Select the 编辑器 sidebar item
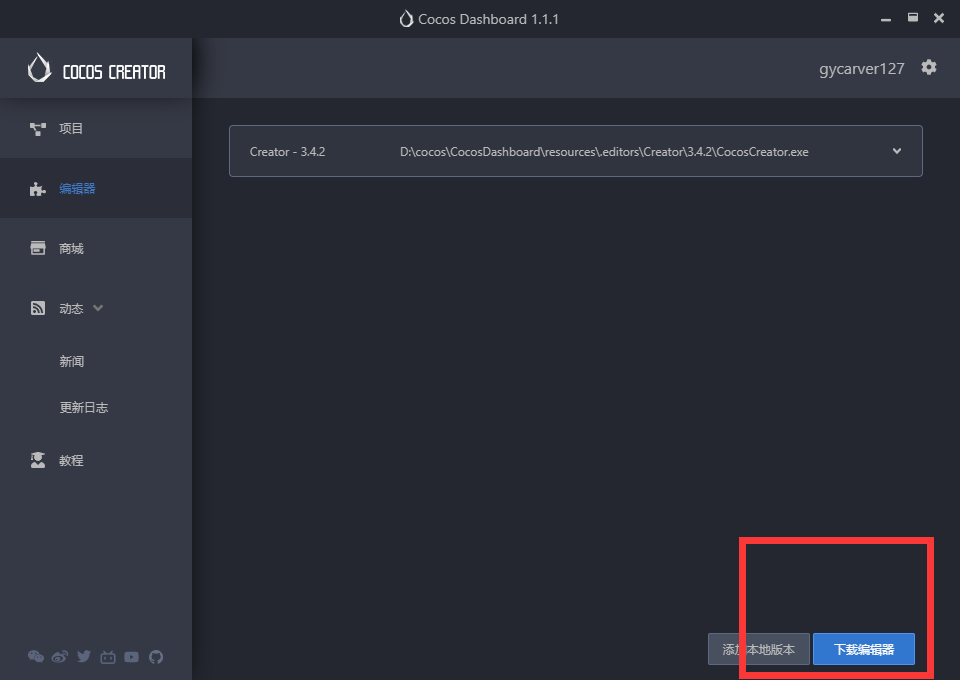 96,189
